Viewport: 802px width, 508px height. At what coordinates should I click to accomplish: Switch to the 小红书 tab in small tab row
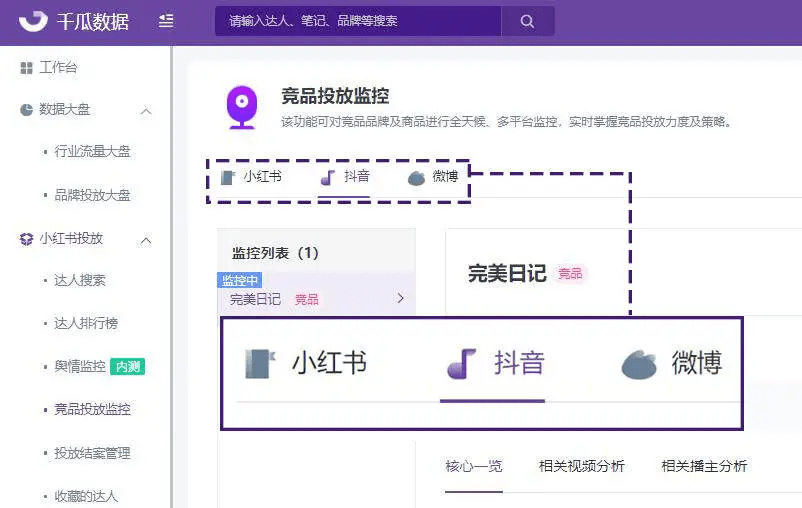[251, 177]
